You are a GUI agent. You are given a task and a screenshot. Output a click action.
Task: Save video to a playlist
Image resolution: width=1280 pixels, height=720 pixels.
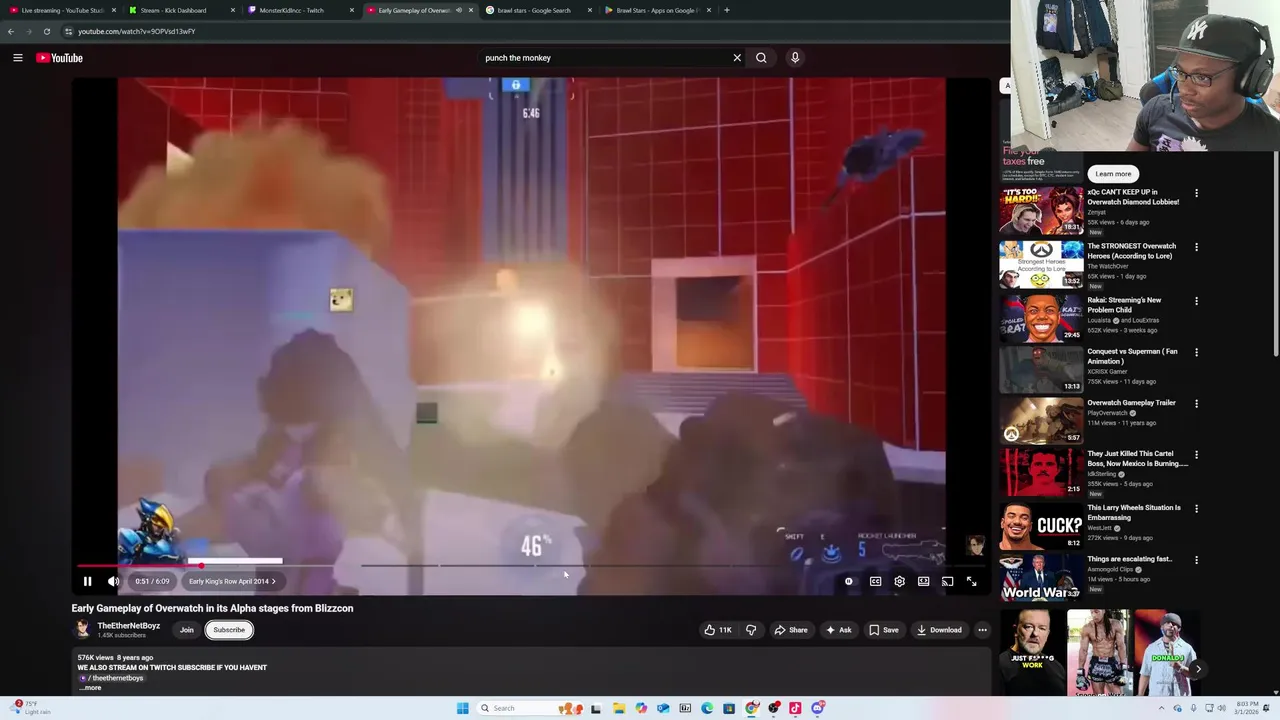(x=884, y=630)
